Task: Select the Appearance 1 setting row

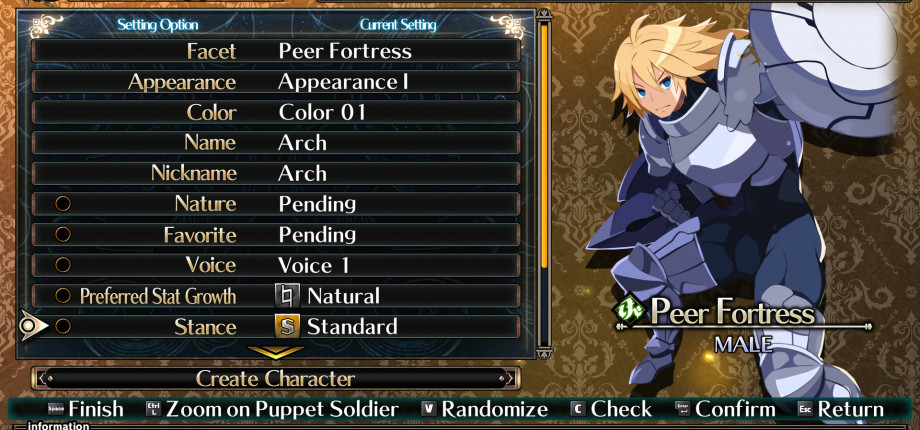Action: [276, 82]
